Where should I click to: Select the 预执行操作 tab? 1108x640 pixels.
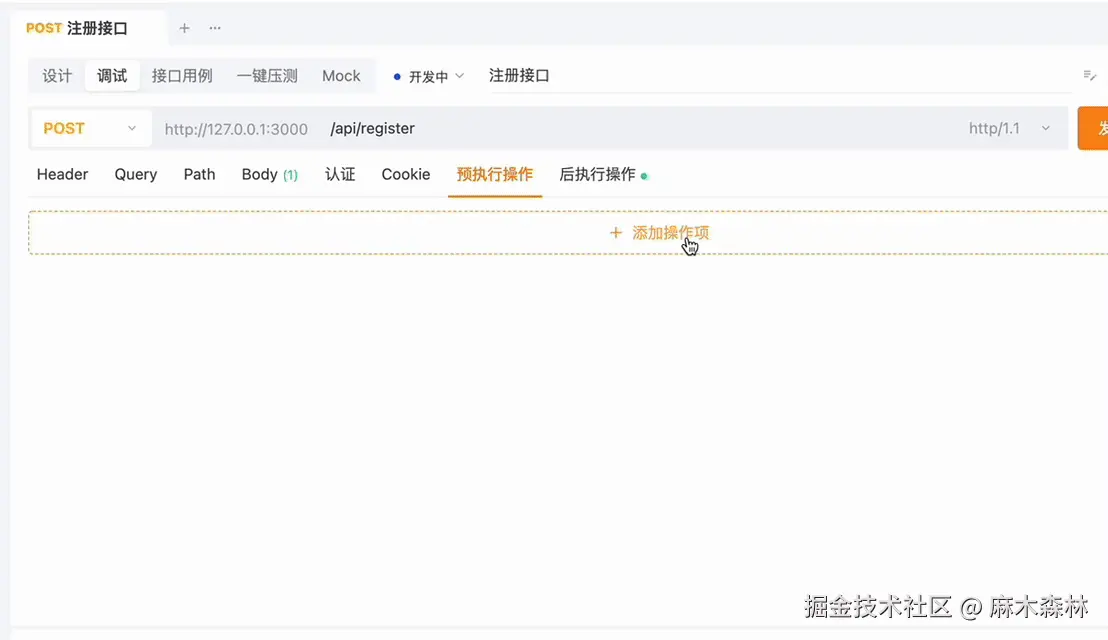495,174
